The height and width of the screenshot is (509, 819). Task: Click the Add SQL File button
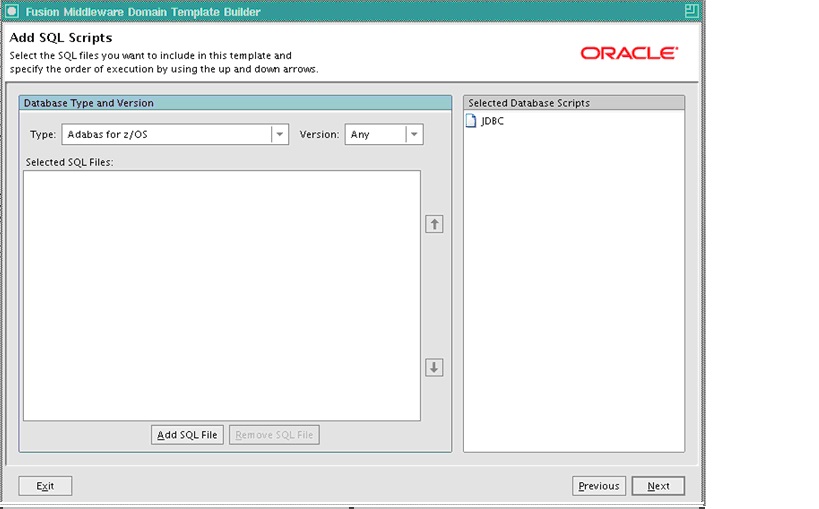pyautogui.click(x=187, y=435)
